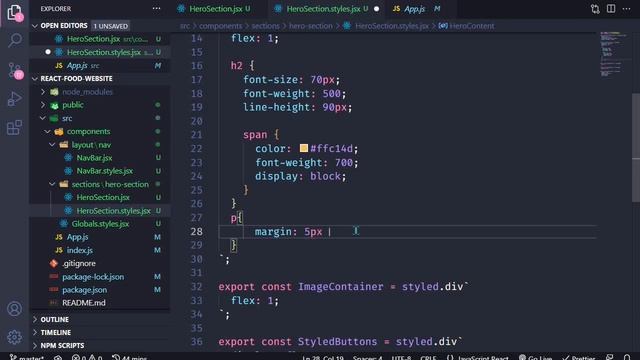
Task: Click the editor vertical scrollbar
Action: pyautogui.click(x=636, y=148)
